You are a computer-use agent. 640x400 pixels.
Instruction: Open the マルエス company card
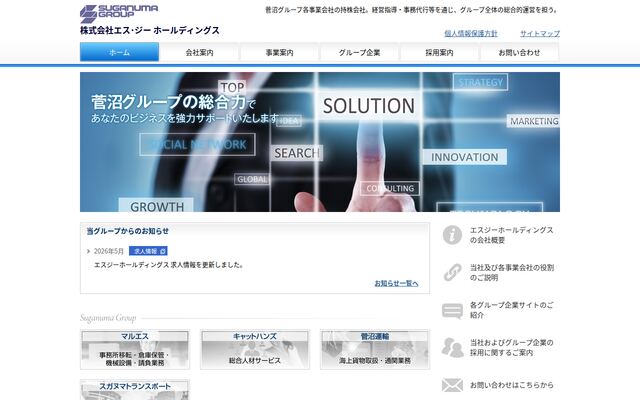pyautogui.click(x=135, y=350)
